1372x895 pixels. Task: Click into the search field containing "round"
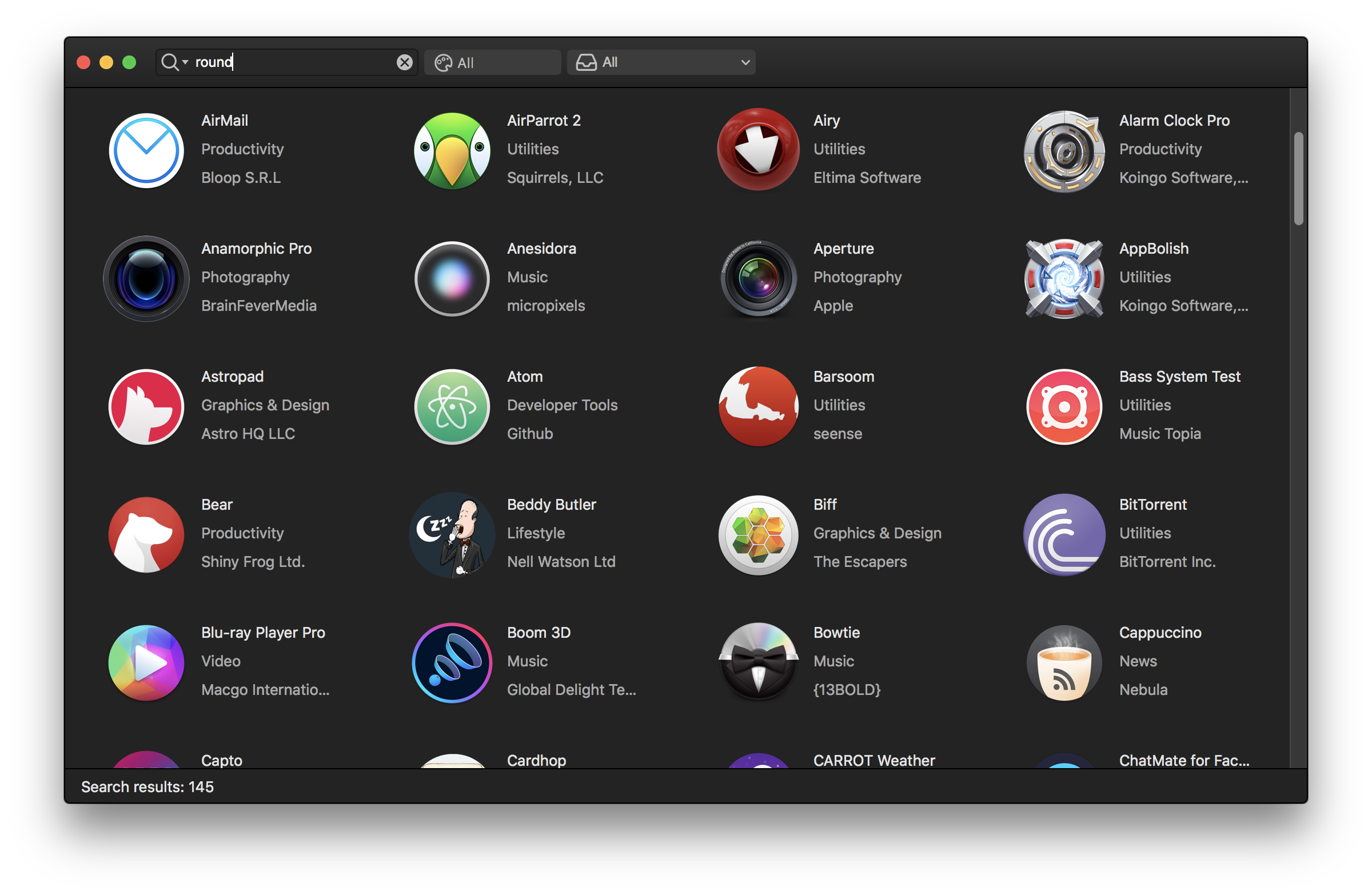(x=286, y=62)
